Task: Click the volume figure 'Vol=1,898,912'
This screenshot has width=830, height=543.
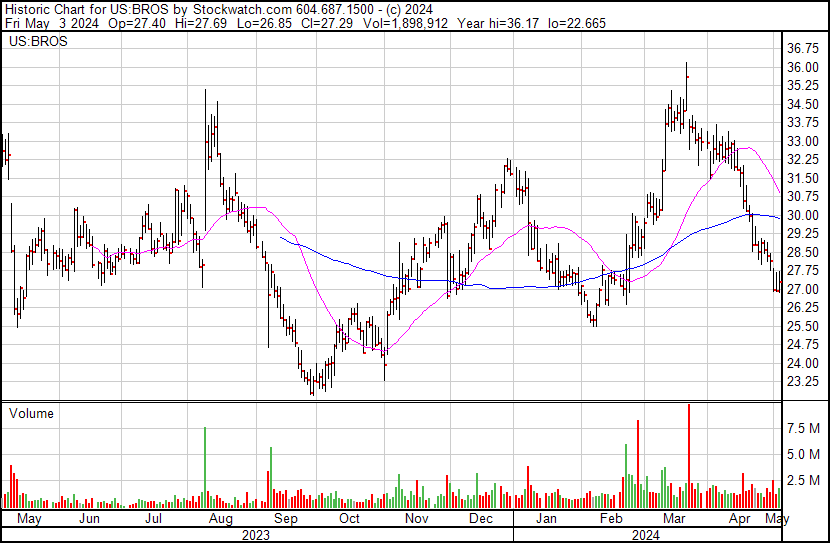Action: coord(405,23)
